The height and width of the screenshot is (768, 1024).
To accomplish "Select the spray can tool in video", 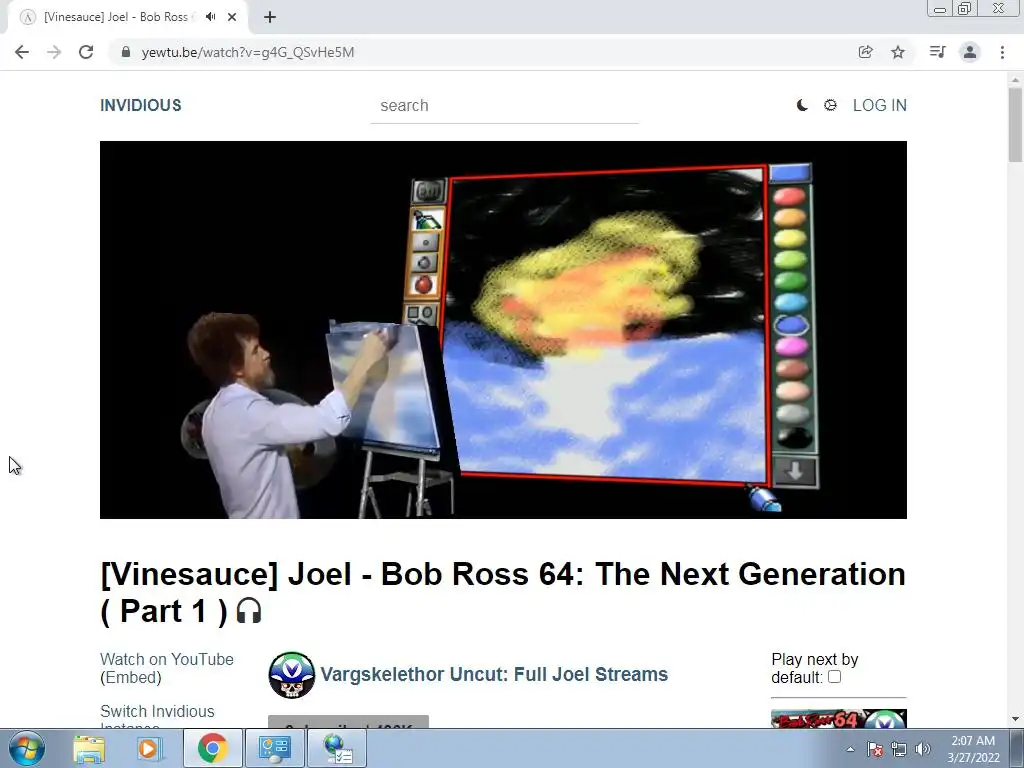I will click(x=427, y=220).
